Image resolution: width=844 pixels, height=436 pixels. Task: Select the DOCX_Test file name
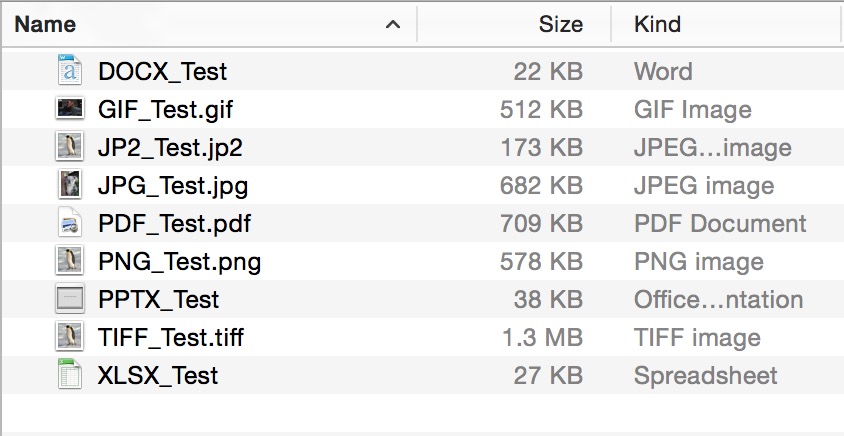(x=162, y=72)
